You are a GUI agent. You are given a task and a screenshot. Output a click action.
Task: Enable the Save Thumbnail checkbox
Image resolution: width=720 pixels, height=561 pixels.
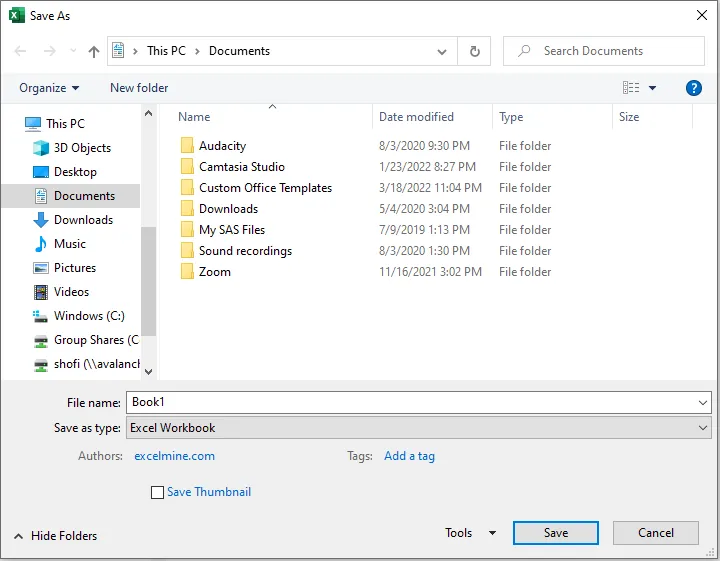pos(157,492)
